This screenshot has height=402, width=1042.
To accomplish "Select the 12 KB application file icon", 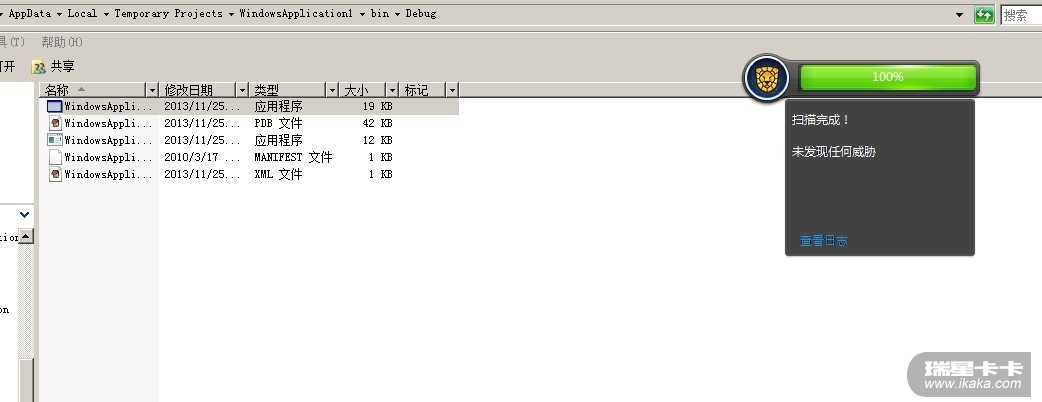I will (x=54, y=140).
